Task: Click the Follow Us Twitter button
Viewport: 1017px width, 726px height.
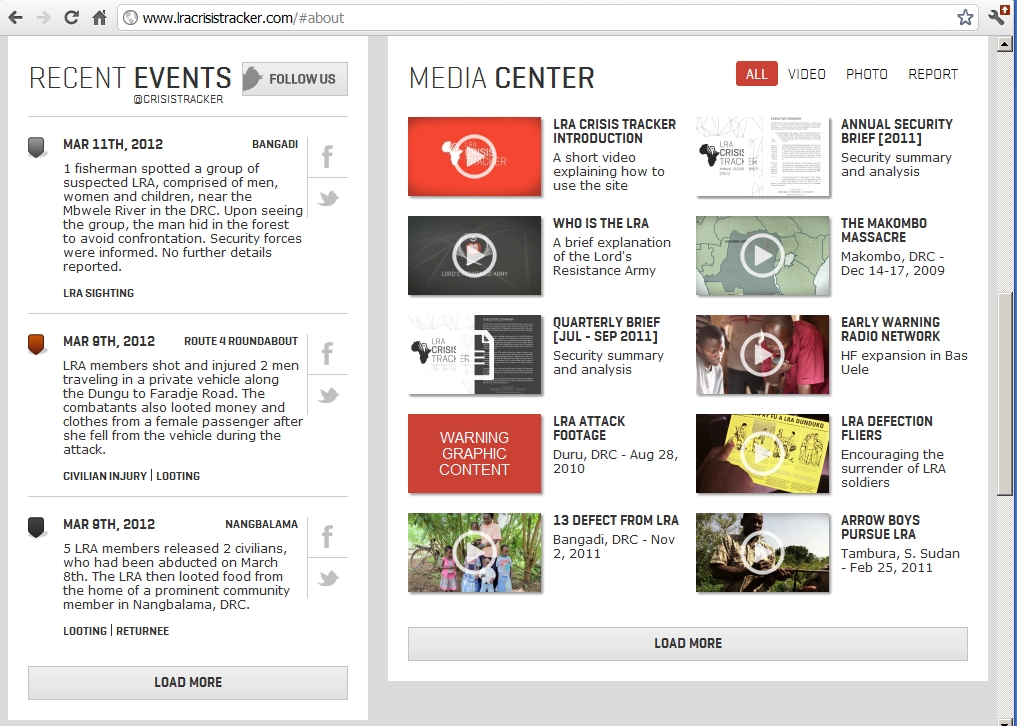Action: [x=295, y=79]
